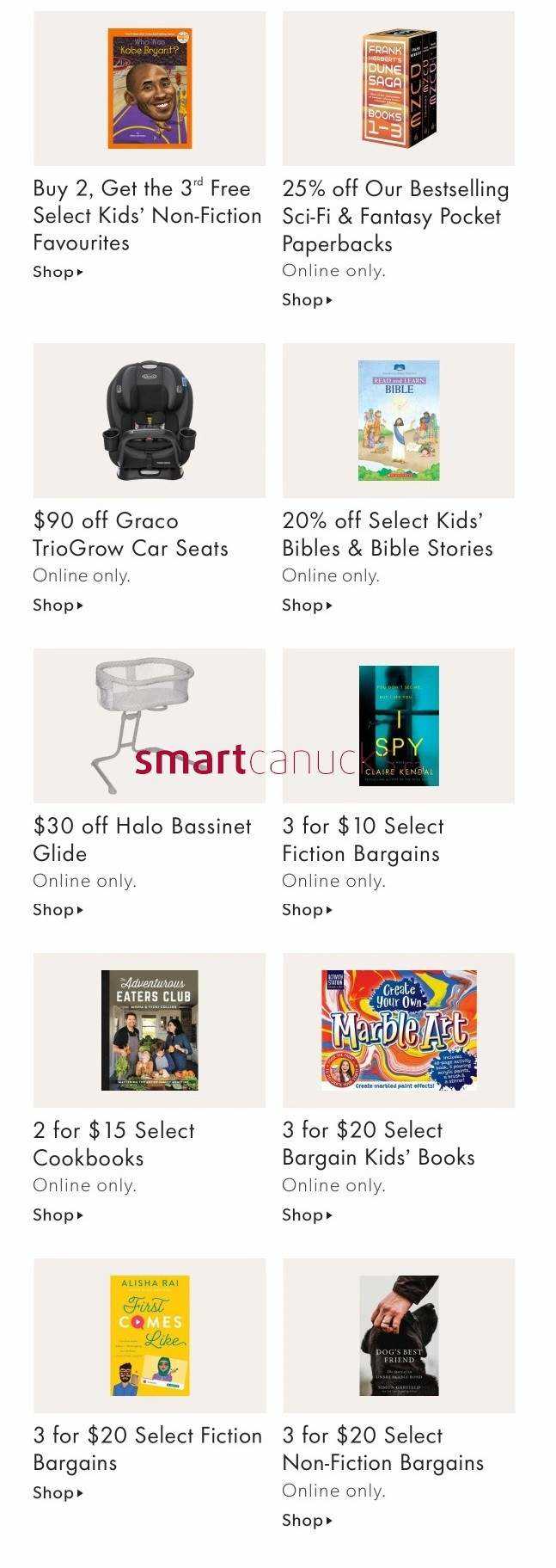Image resolution: width=556 pixels, height=1568 pixels.
Task: View the Create Your Own Marble Art kit
Action: (399, 1030)
